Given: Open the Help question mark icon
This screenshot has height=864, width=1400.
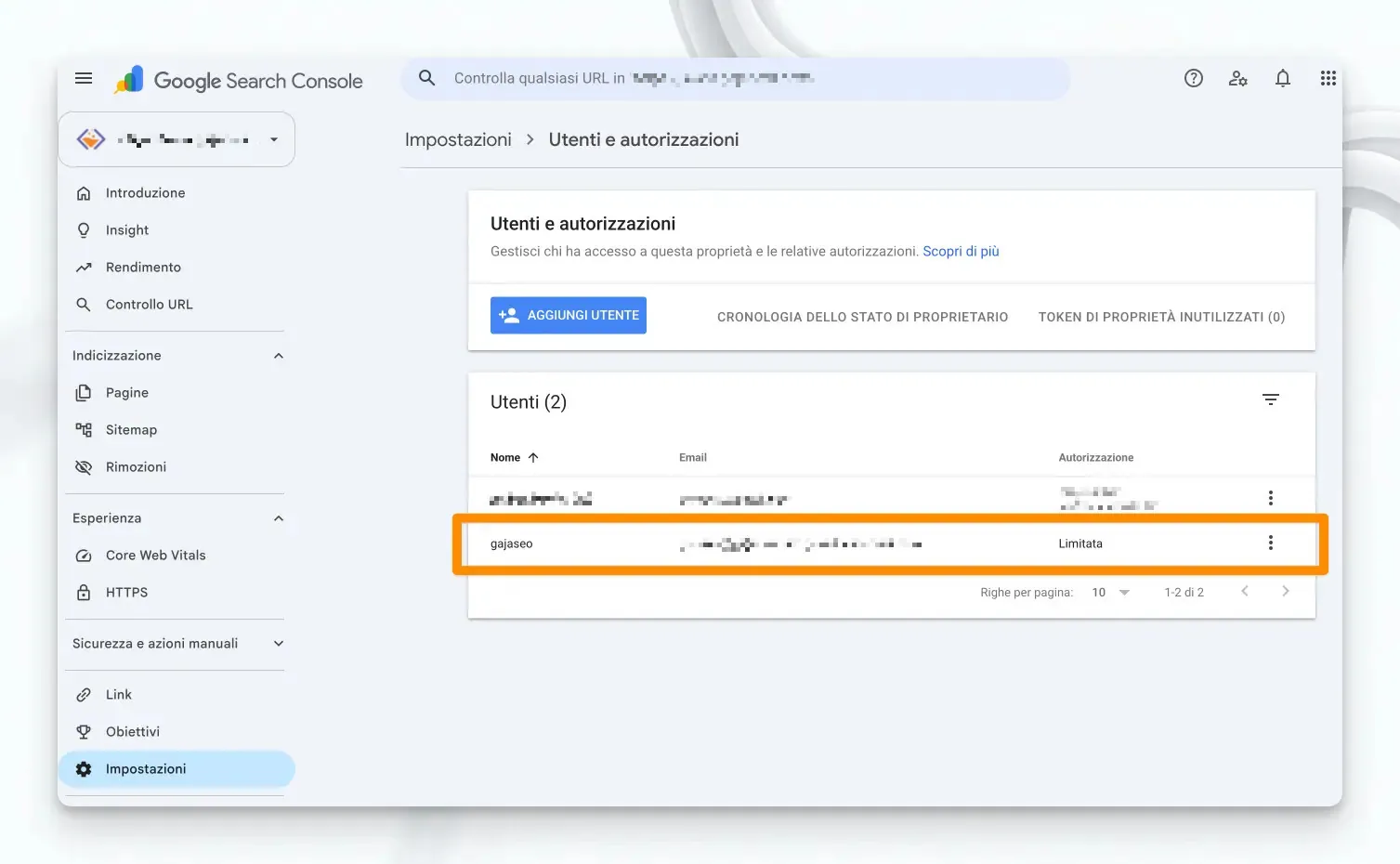Looking at the screenshot, I should 1194,78.
